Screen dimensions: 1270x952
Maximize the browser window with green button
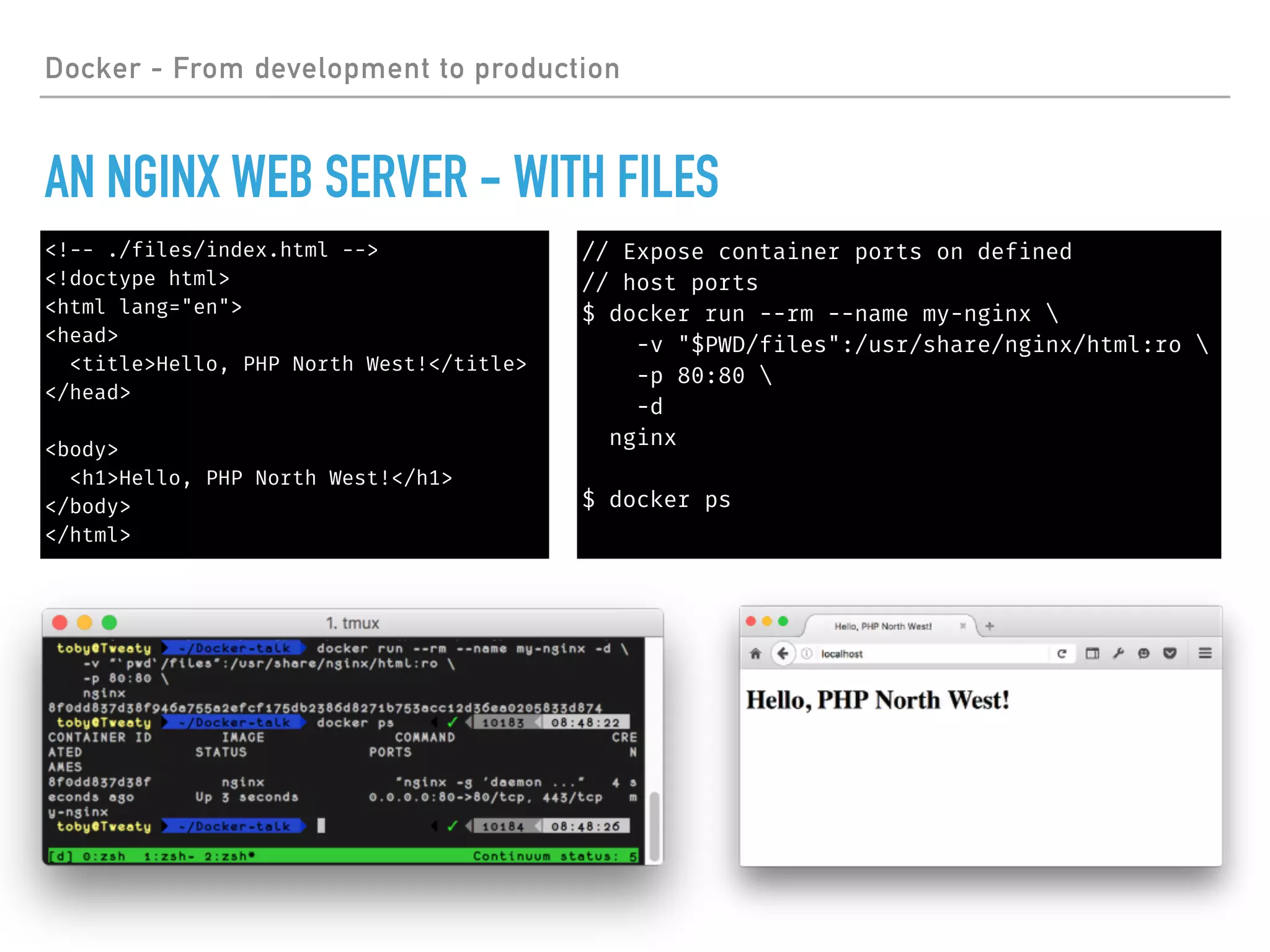pos(783,621)
